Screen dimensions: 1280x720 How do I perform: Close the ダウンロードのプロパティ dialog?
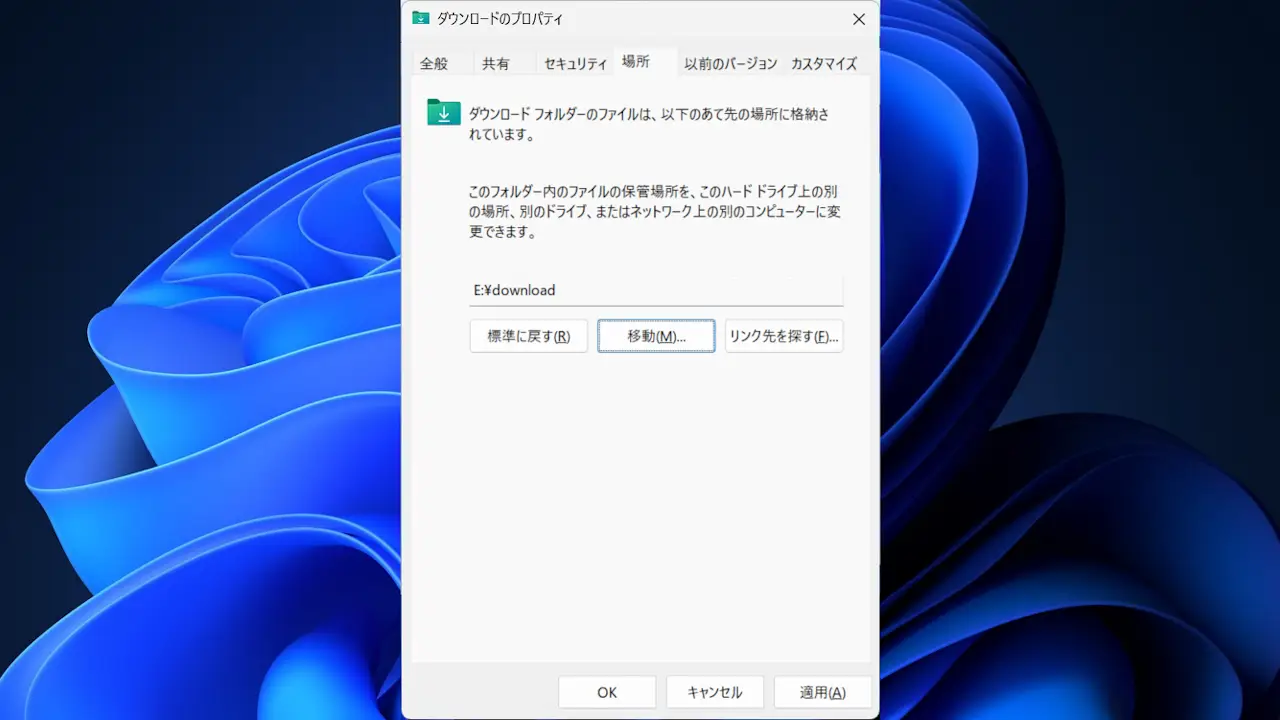(858, 19)
